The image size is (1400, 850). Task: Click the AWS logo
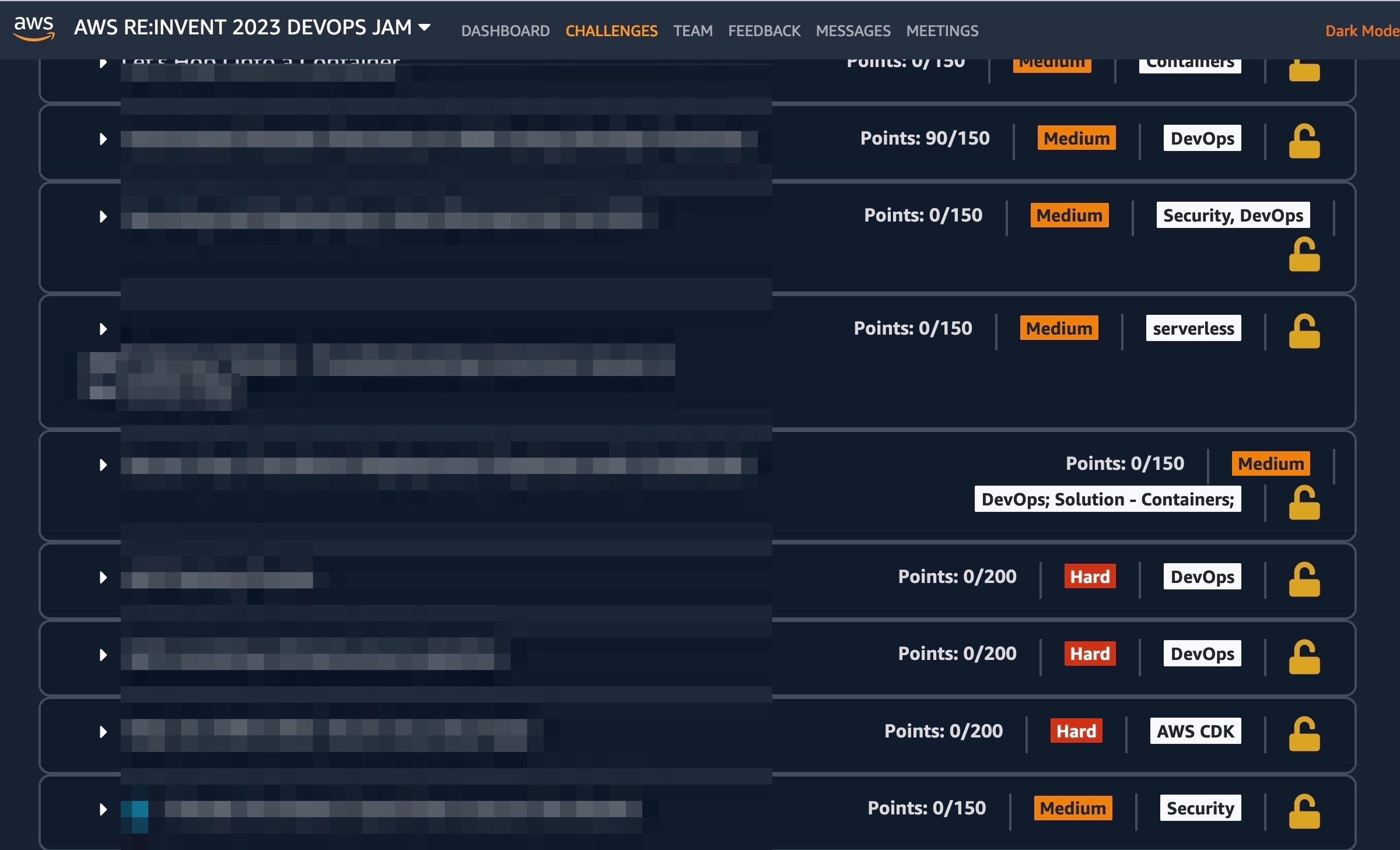coord(34,28)
